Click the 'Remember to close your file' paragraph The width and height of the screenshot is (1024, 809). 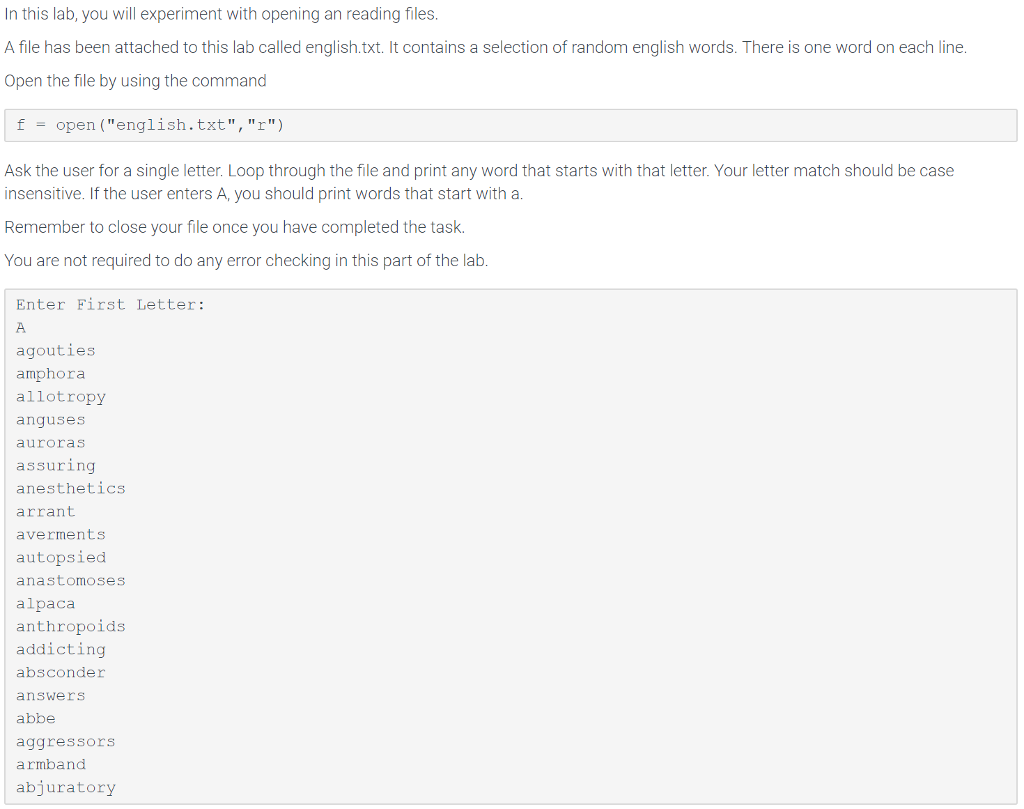[x=234, y=227]
